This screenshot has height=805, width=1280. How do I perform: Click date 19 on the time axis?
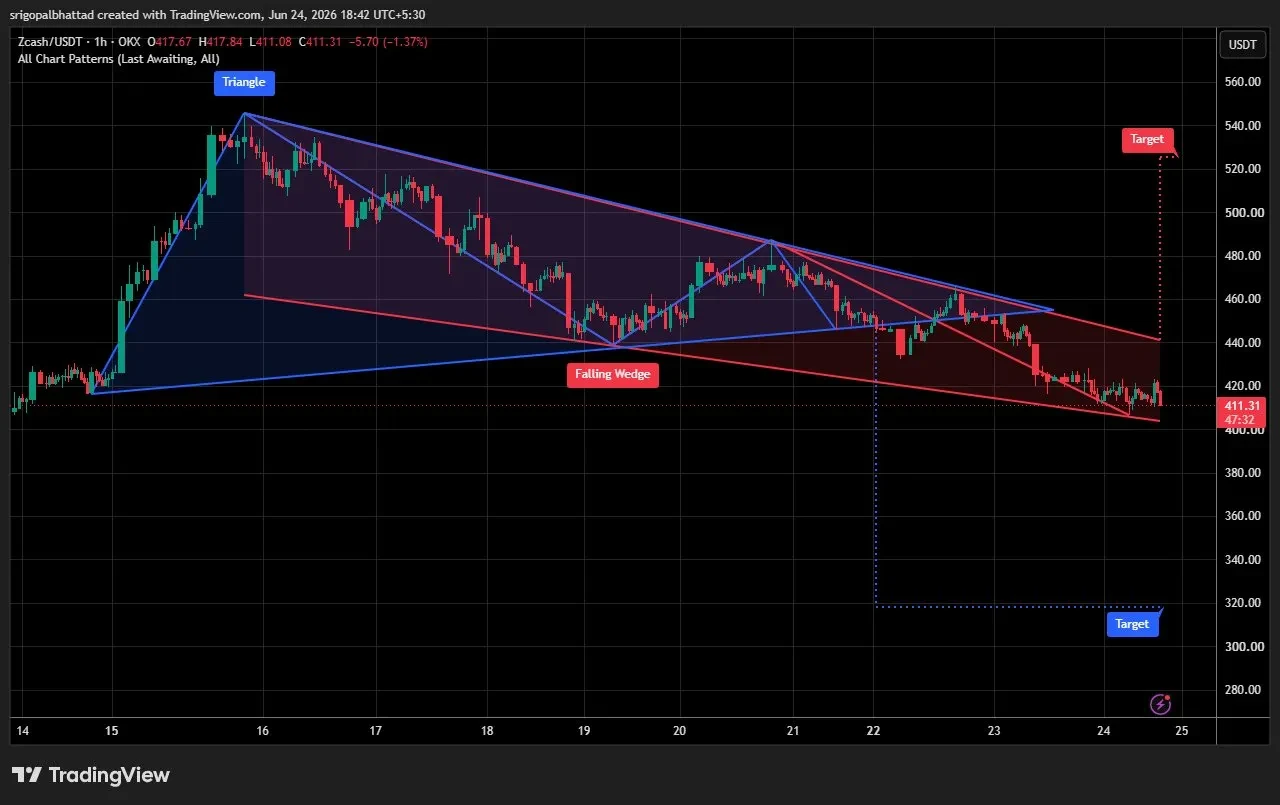(x=586, y=732)
